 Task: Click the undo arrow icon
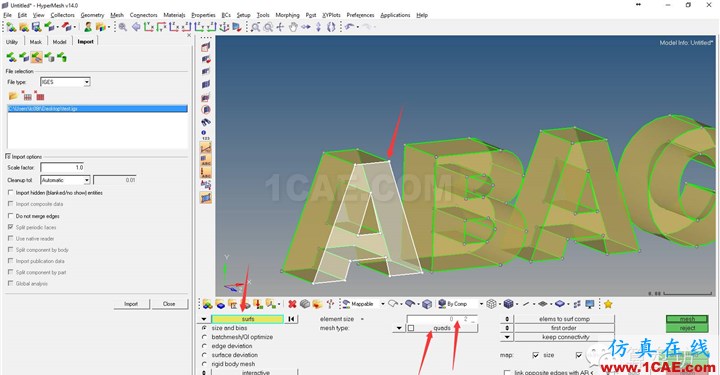tap(350, 27)
